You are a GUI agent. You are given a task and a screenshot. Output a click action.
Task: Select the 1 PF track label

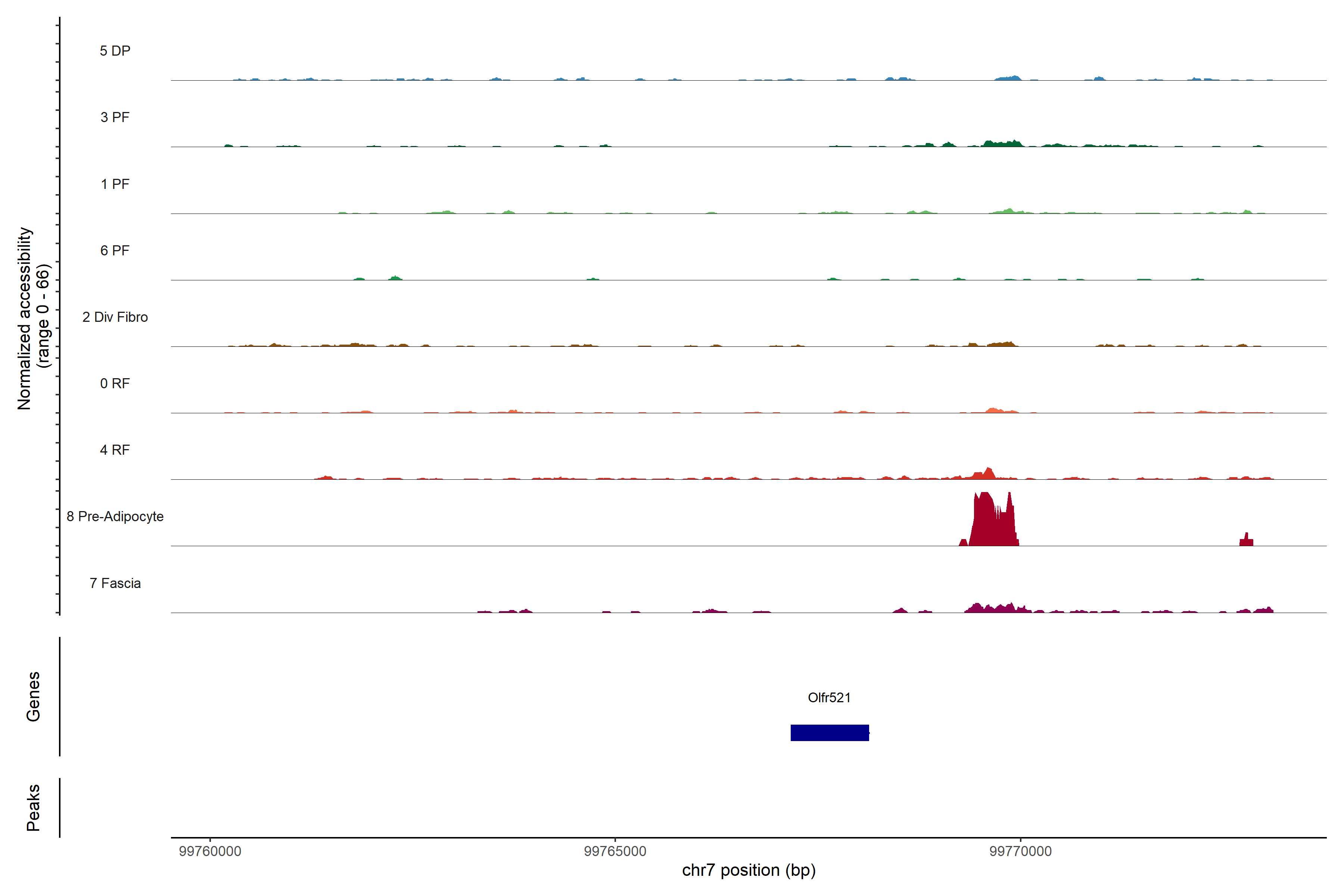click(x=115, y=184)
